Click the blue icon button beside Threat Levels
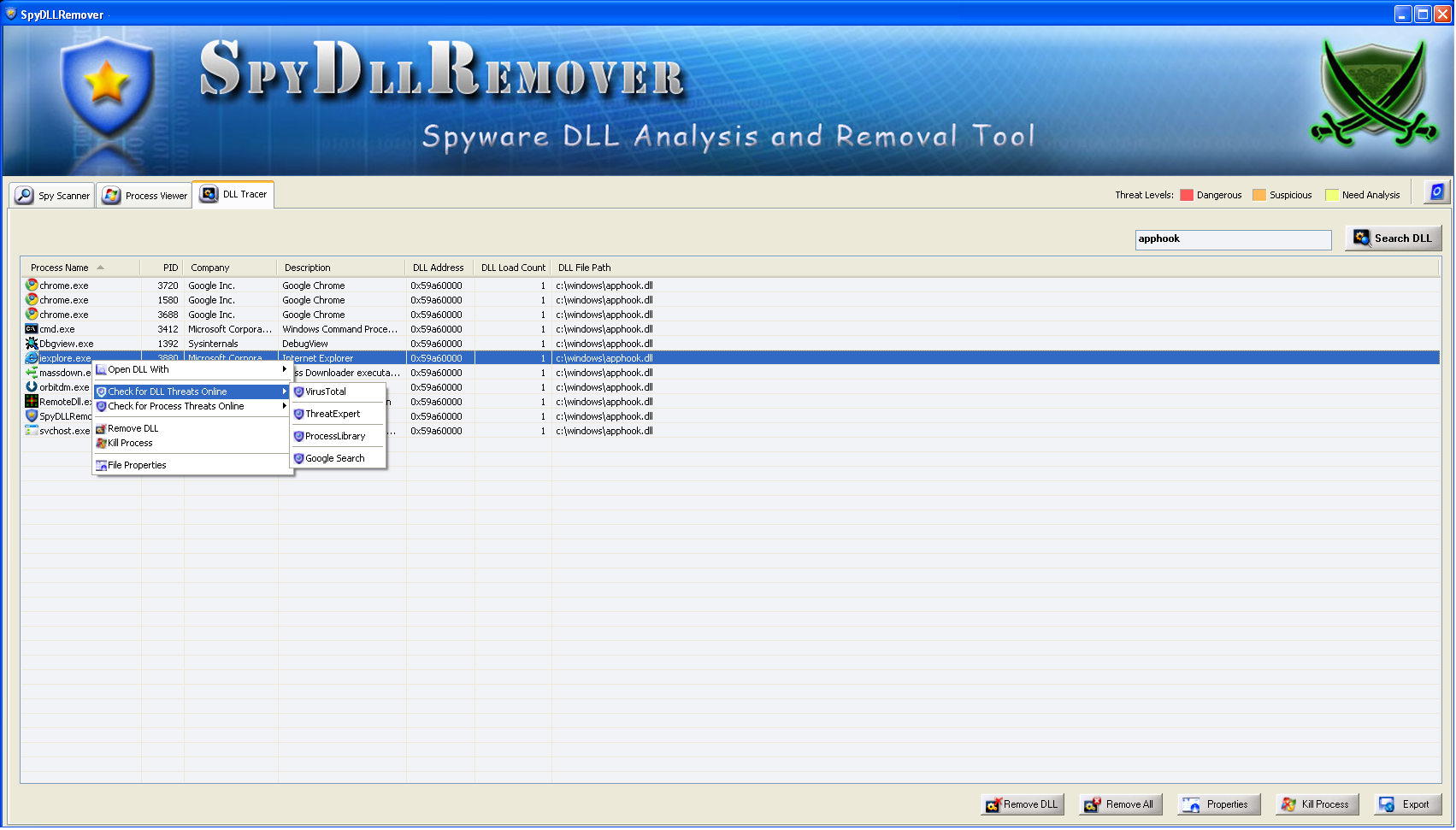The height and width of the screenshot is (830, 1456). tap(1436, 192)
